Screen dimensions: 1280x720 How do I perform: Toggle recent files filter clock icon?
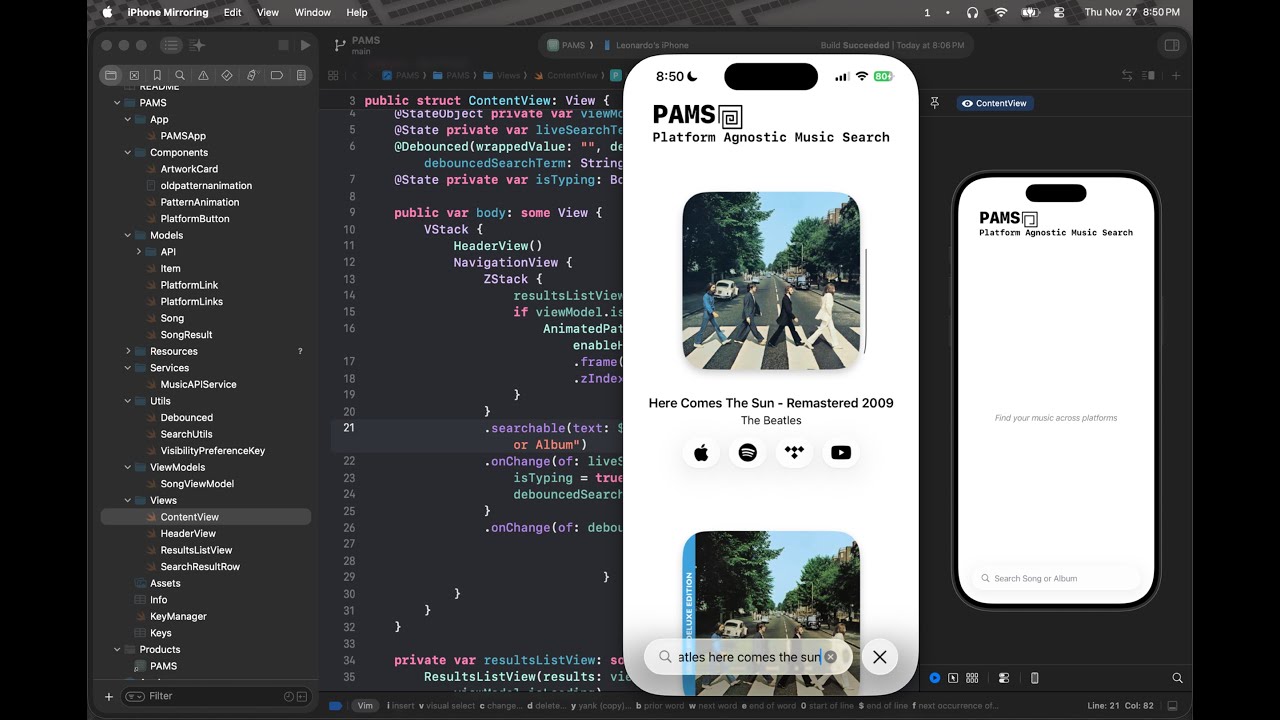289,696
